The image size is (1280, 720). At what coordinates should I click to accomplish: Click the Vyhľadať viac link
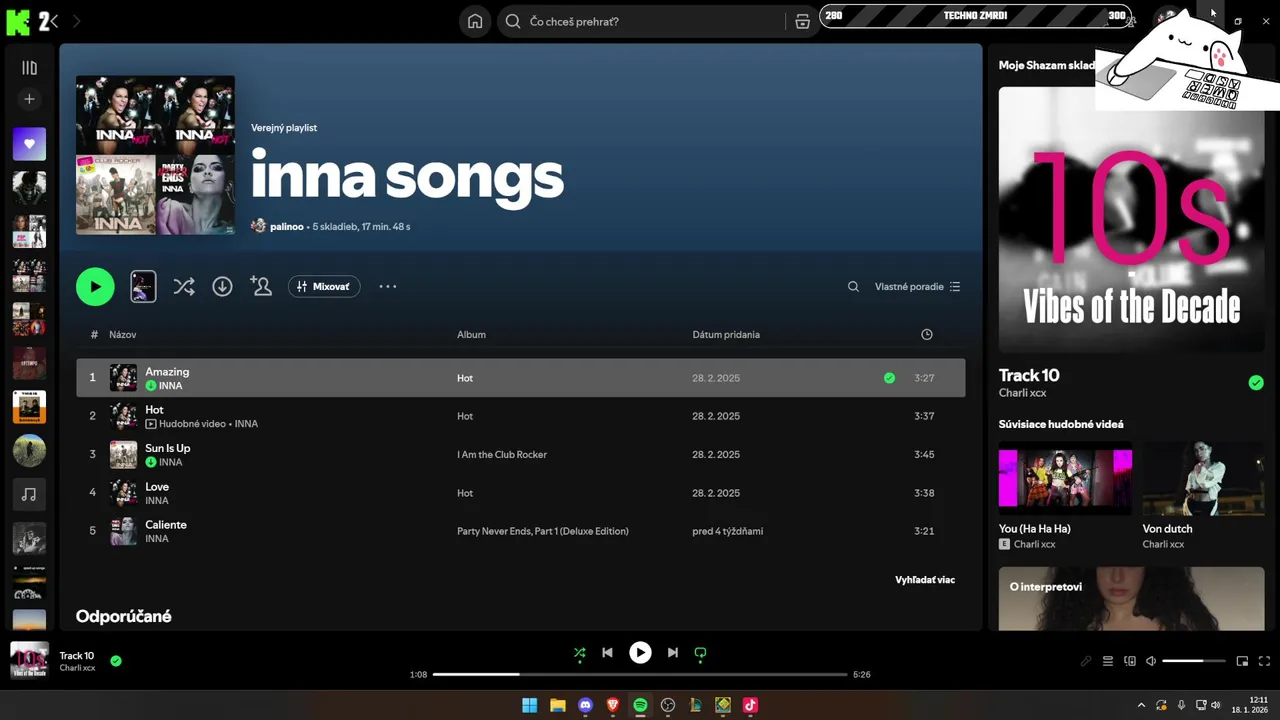[925, 580]
